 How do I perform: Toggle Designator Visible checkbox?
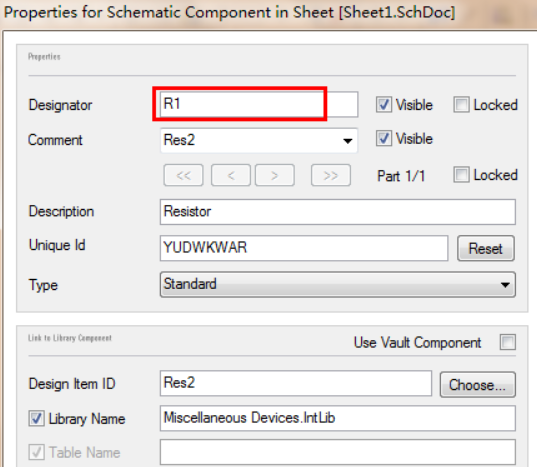point(384,104)
